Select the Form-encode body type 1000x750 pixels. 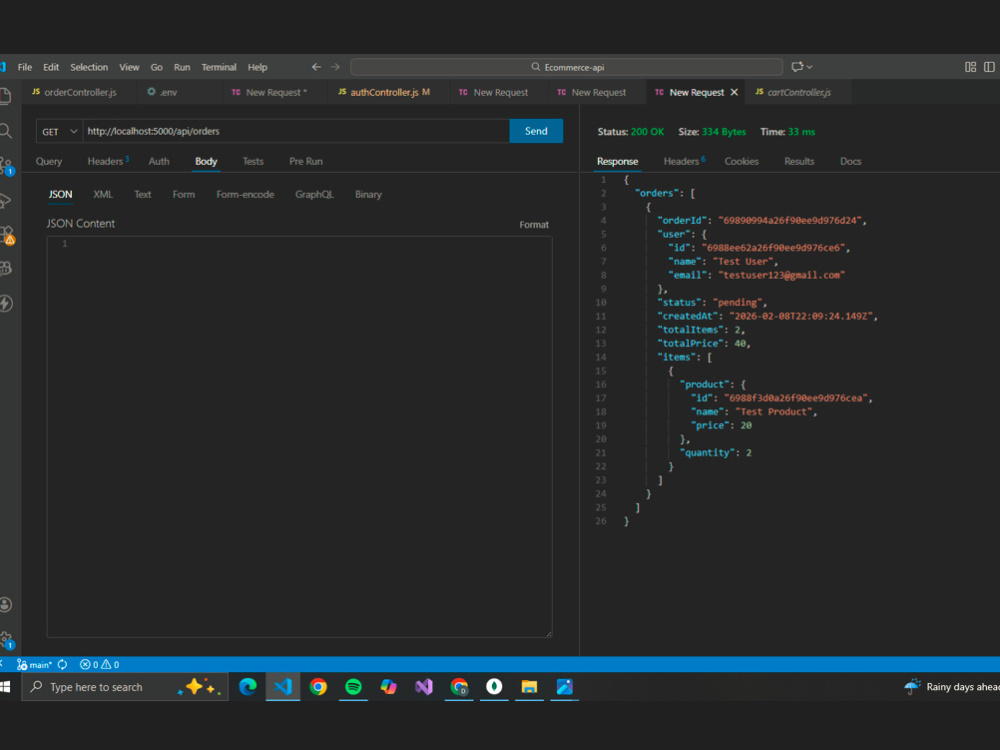[x=246, y=195]
